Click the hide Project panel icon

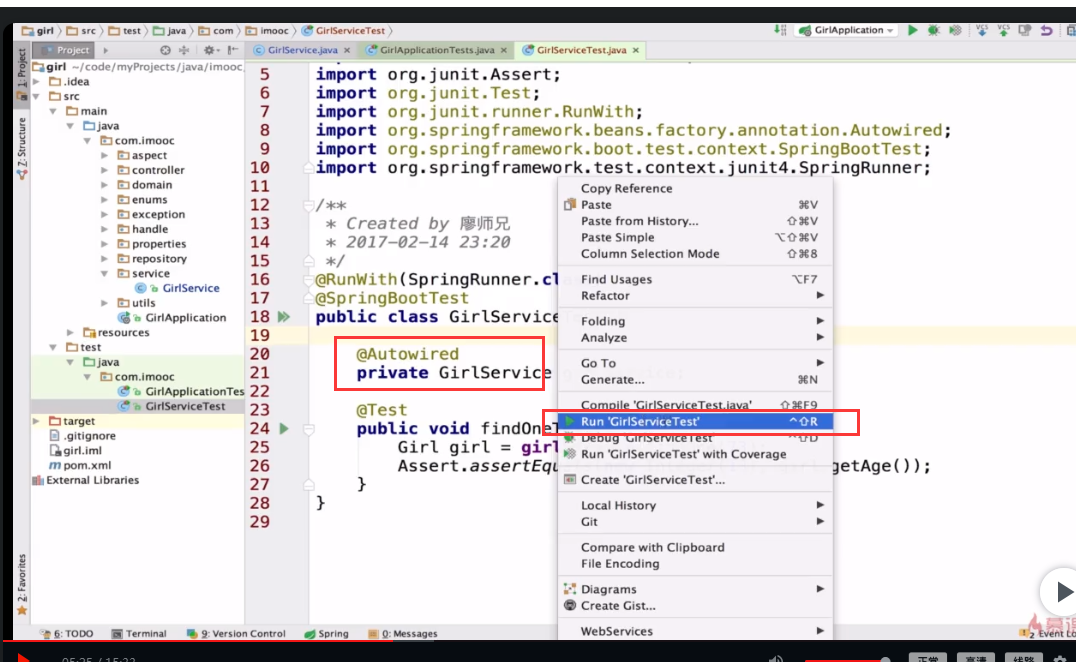[233, 50]
